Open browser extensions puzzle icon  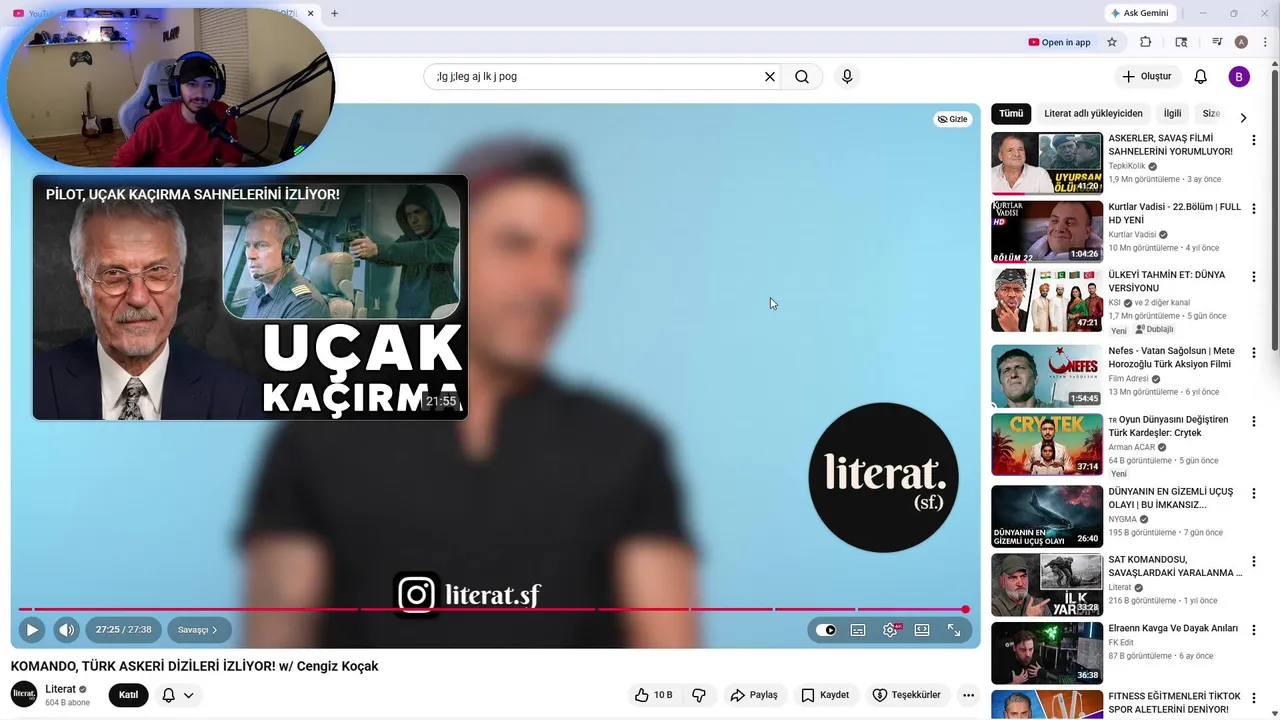[x=1146, y=42]
